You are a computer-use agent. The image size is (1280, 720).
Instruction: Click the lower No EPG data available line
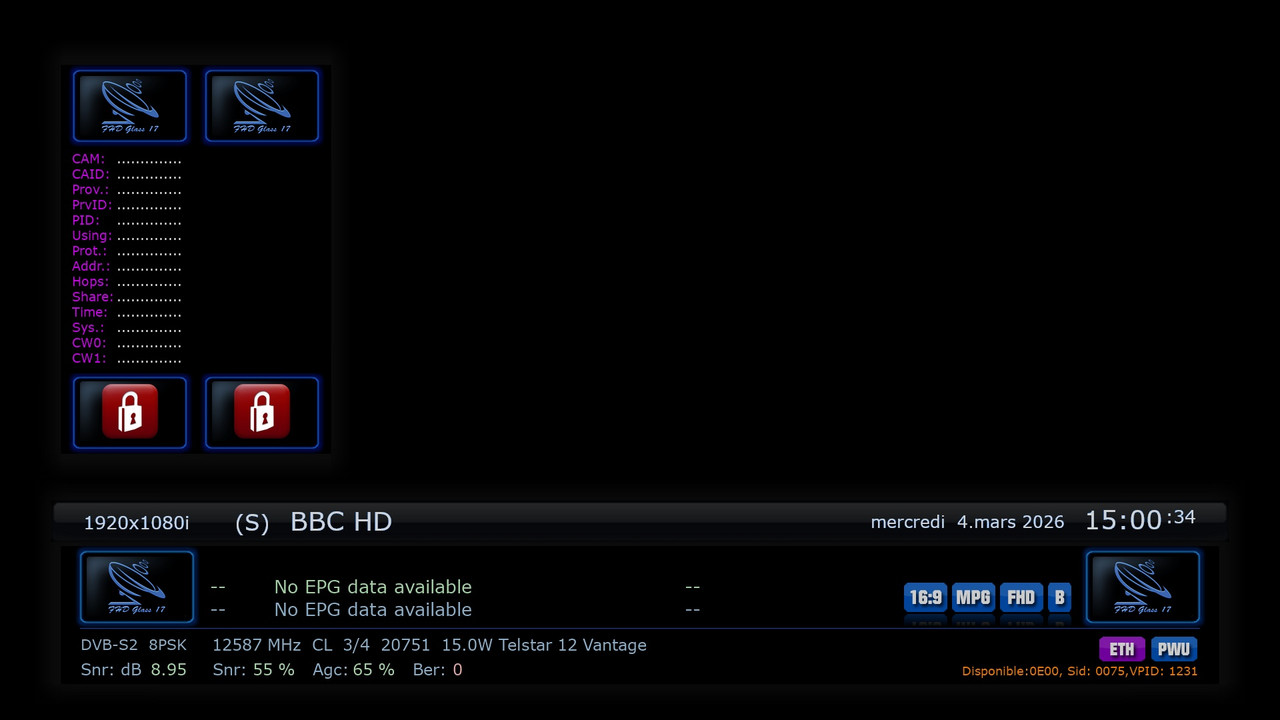(x=373, y=609)
